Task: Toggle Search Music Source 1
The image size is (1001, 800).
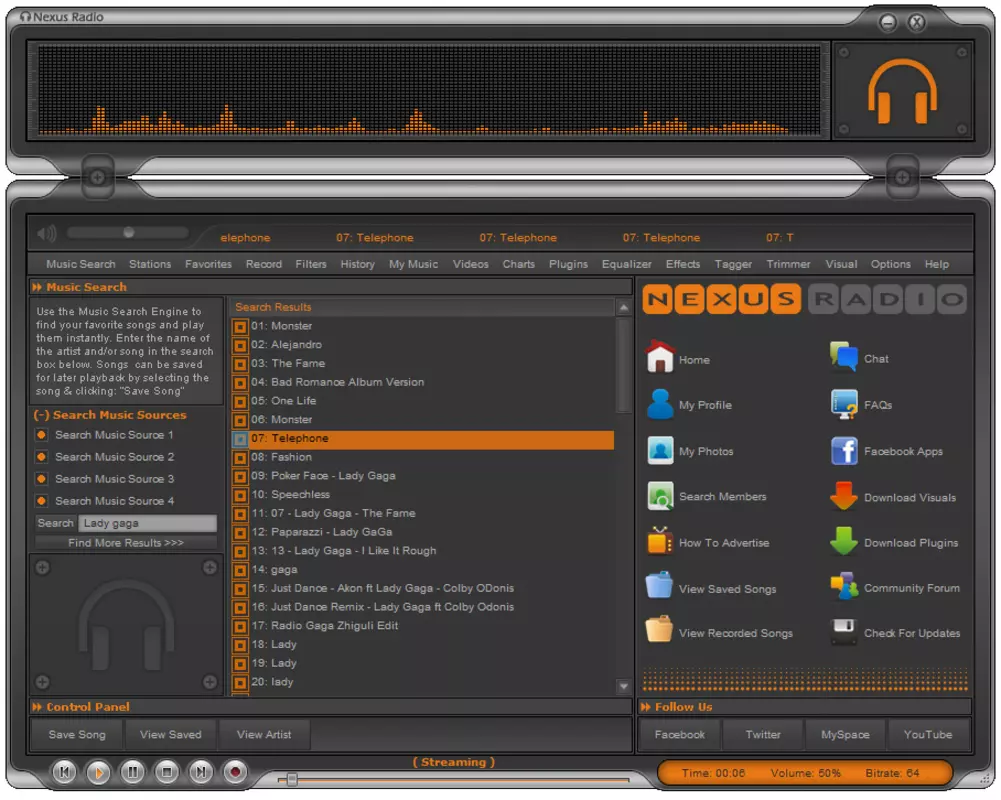Action: [x=41, y=435]
